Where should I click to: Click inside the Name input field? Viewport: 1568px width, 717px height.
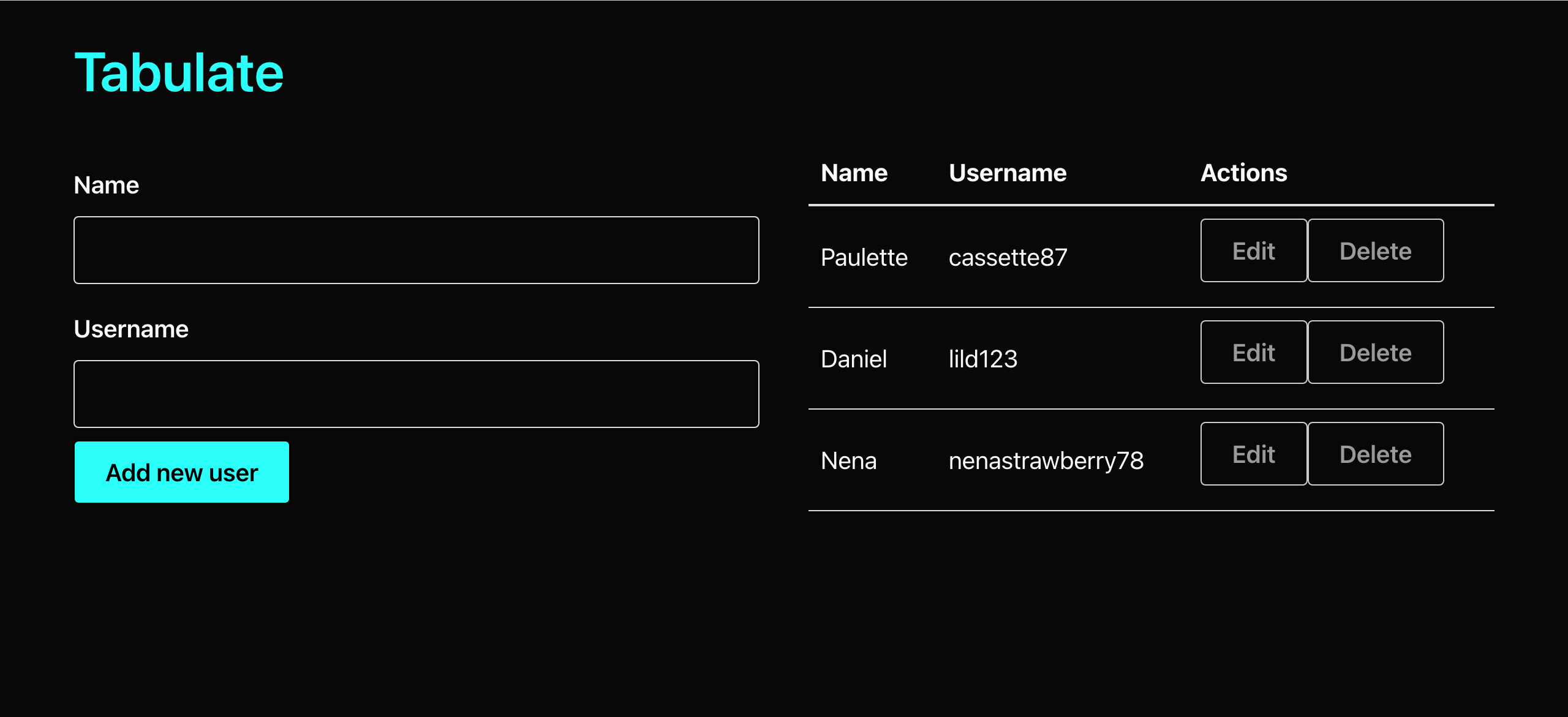pyautogui.click(x=416, y=250)
